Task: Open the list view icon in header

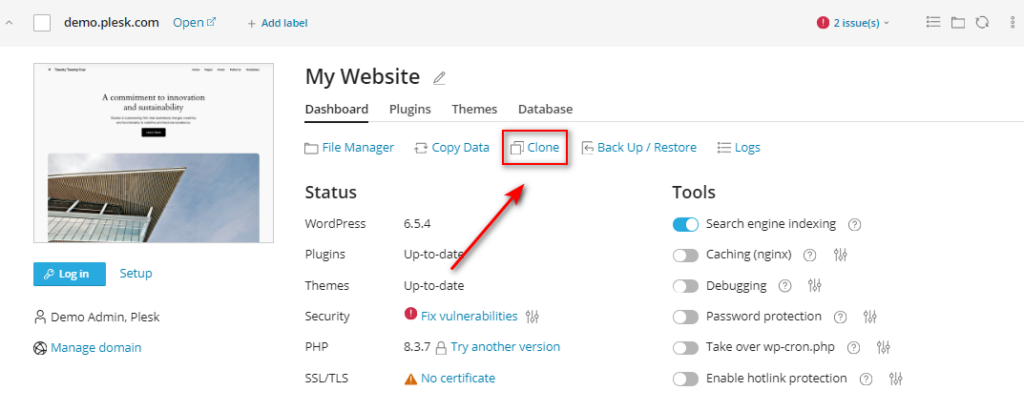Action: (933, 23)
